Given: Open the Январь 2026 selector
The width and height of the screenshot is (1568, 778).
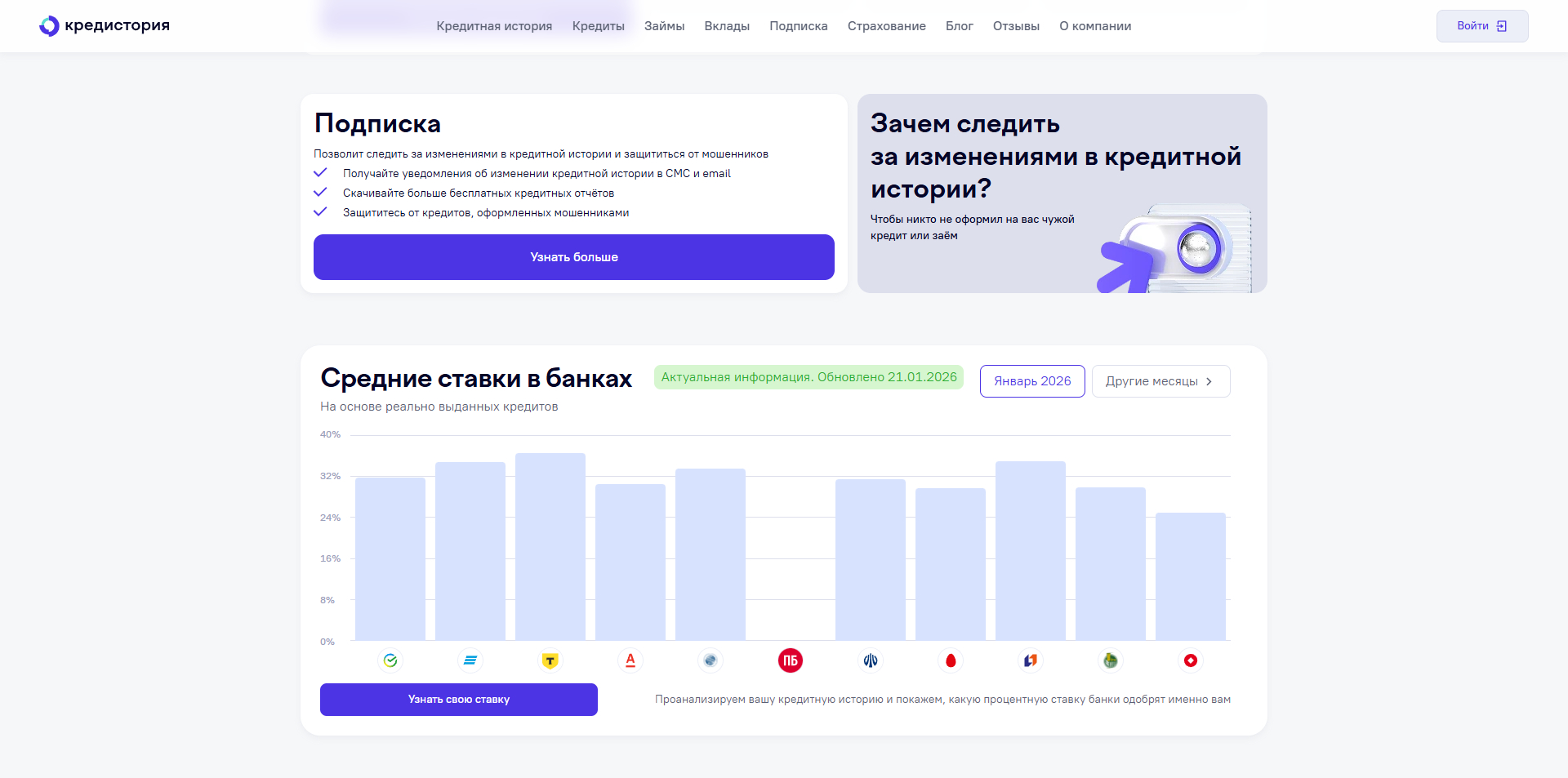Looking at the screenshot, I should 1031,380.
